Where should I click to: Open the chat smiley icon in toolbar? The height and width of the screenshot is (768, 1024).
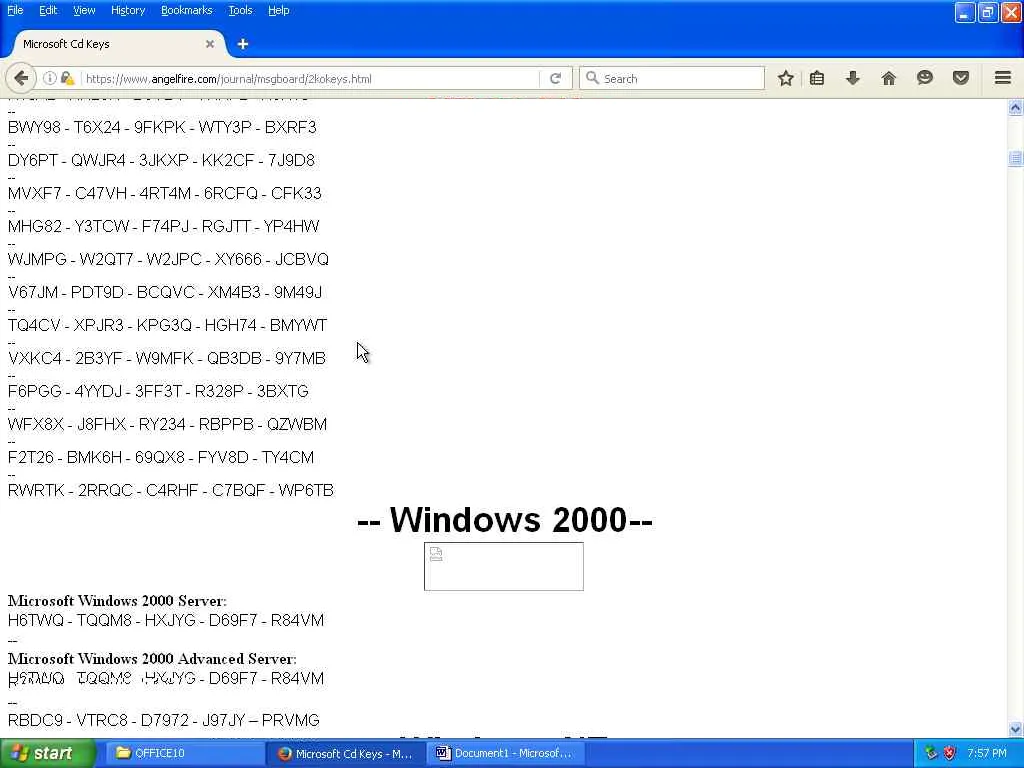pos(925,78)
